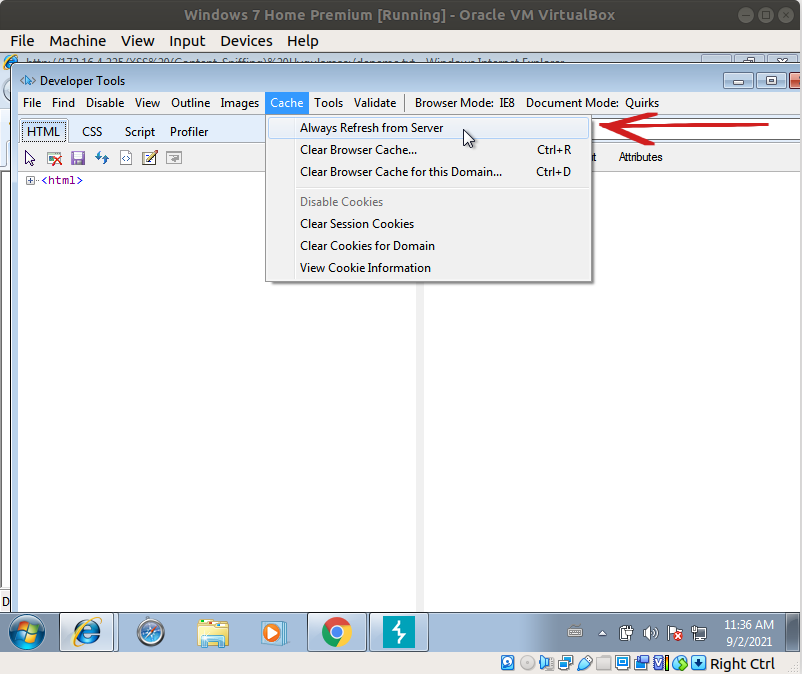Open the clock showing 11:36 AM
The image size is (802, 674).
pos(749,633)
